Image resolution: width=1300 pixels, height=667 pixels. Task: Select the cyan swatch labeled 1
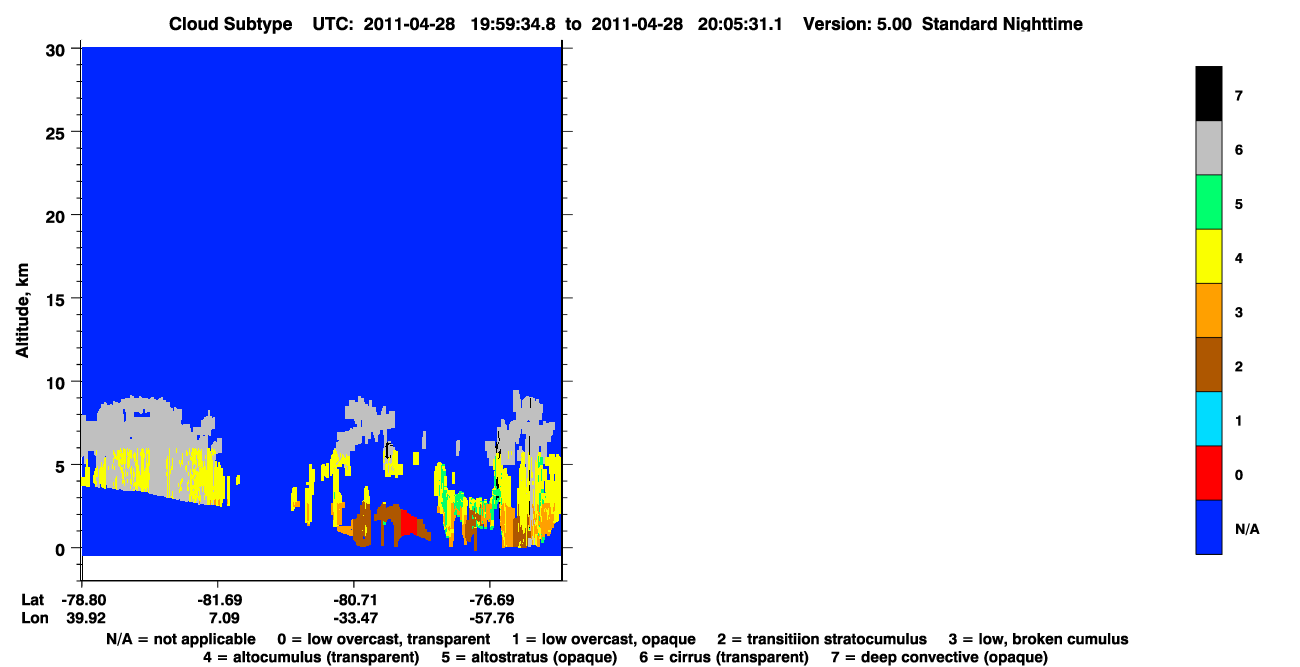pos(1208,418)
